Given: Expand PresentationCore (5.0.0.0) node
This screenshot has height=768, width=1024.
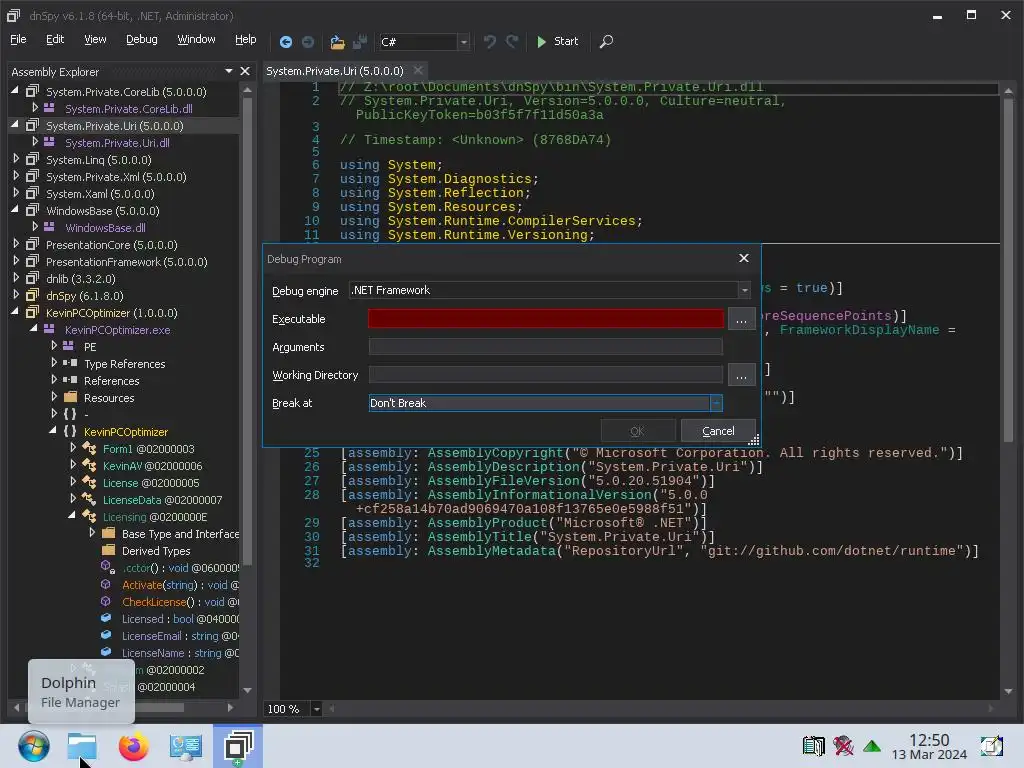Looking at the screenshot, I should [16, 244].
